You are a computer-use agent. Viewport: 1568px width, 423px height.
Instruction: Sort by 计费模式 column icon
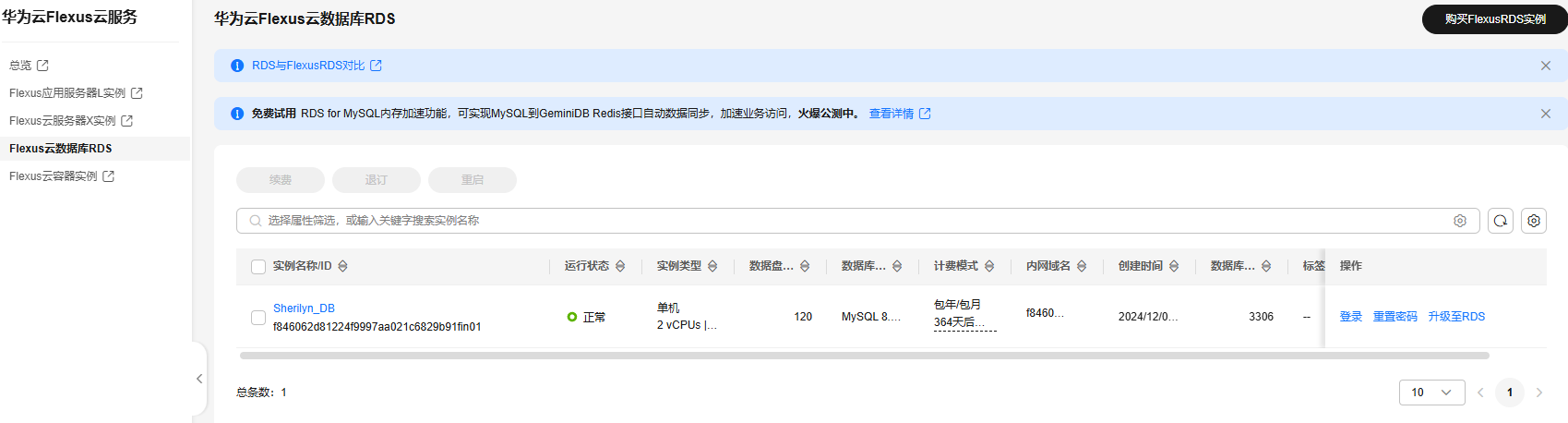point(989,266)
